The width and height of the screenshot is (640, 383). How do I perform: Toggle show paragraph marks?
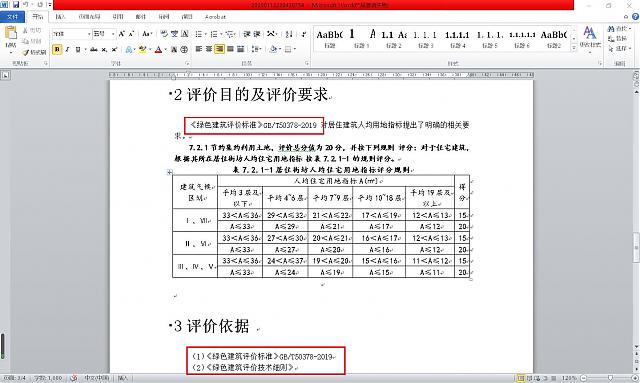(304, 34)
